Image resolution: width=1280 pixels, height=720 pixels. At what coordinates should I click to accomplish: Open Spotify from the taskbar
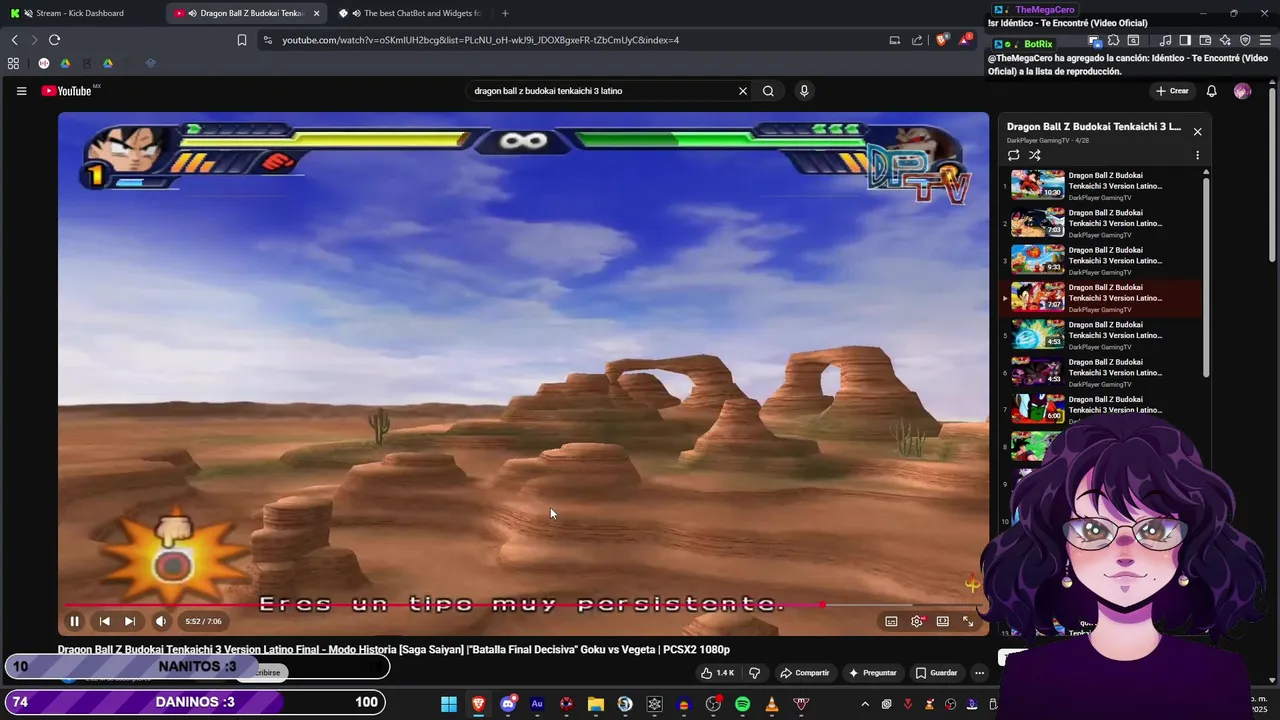click(742, 704)
